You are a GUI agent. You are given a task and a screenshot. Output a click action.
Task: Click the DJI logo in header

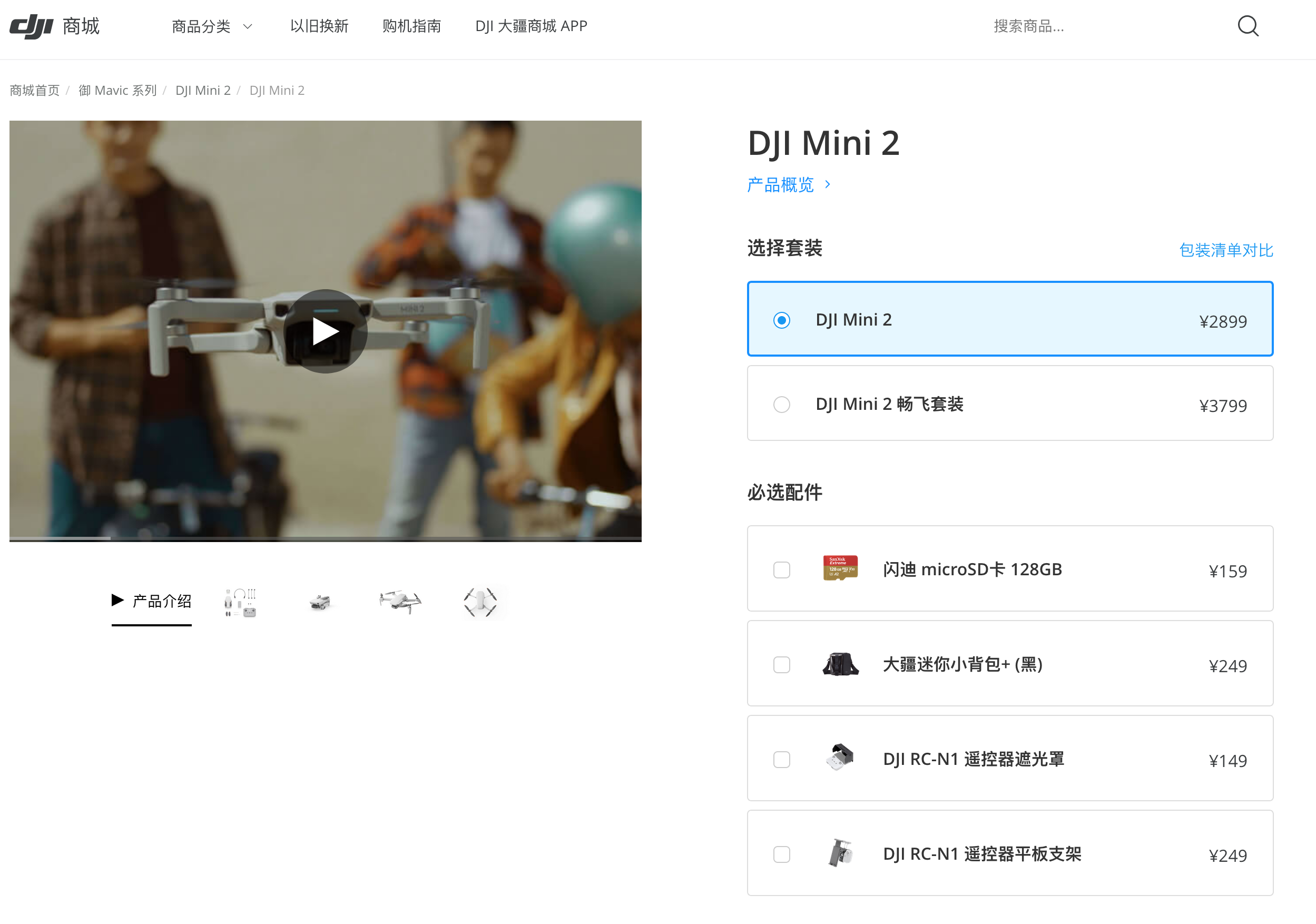[31, 26]
